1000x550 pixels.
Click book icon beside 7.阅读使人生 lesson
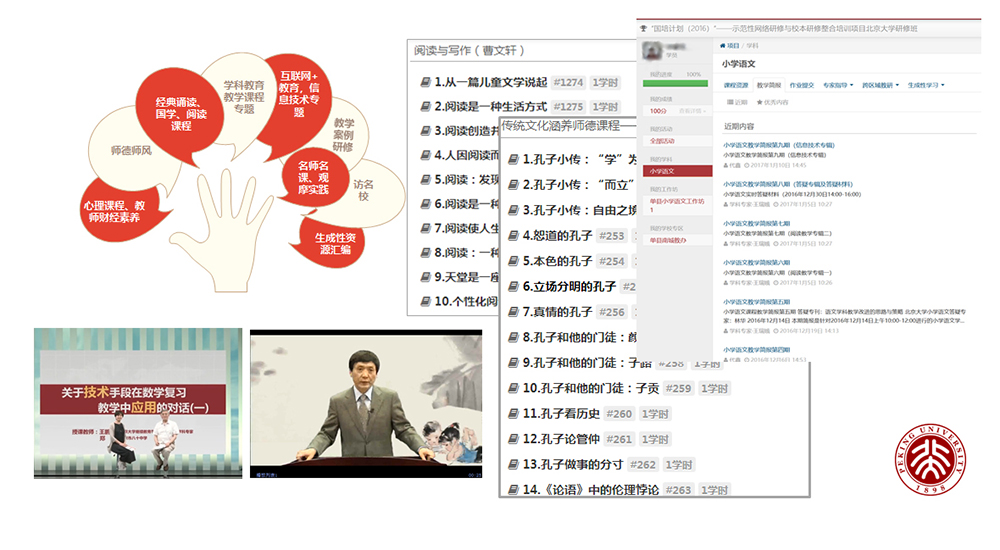pyautogui.click(x=425, y=228)
